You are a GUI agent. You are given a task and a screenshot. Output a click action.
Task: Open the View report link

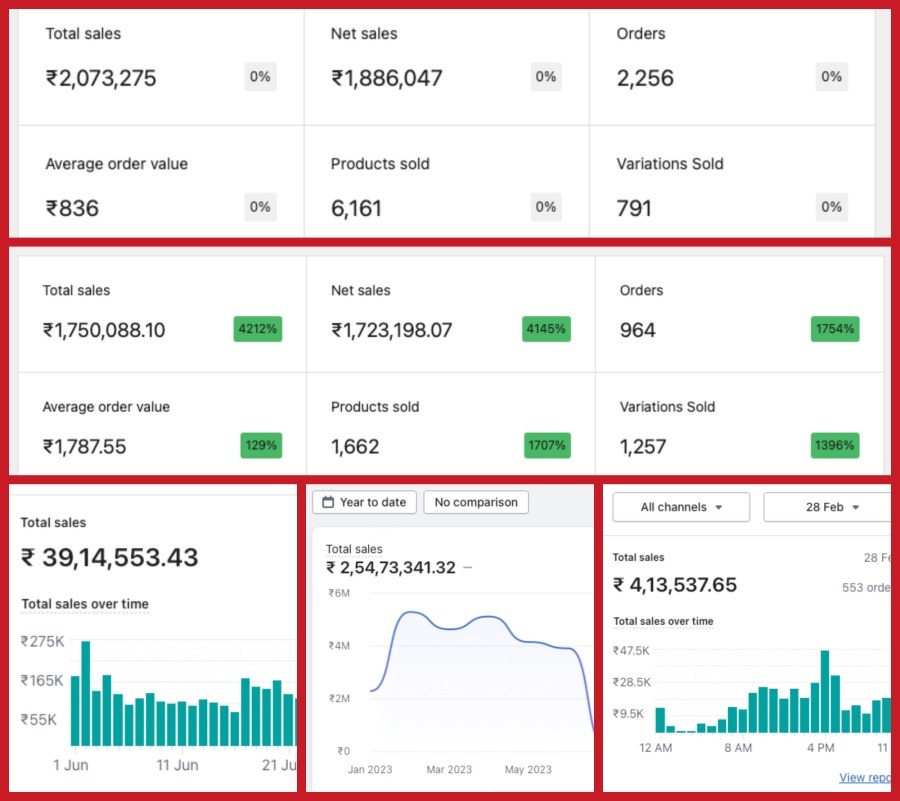coord(864,777)
